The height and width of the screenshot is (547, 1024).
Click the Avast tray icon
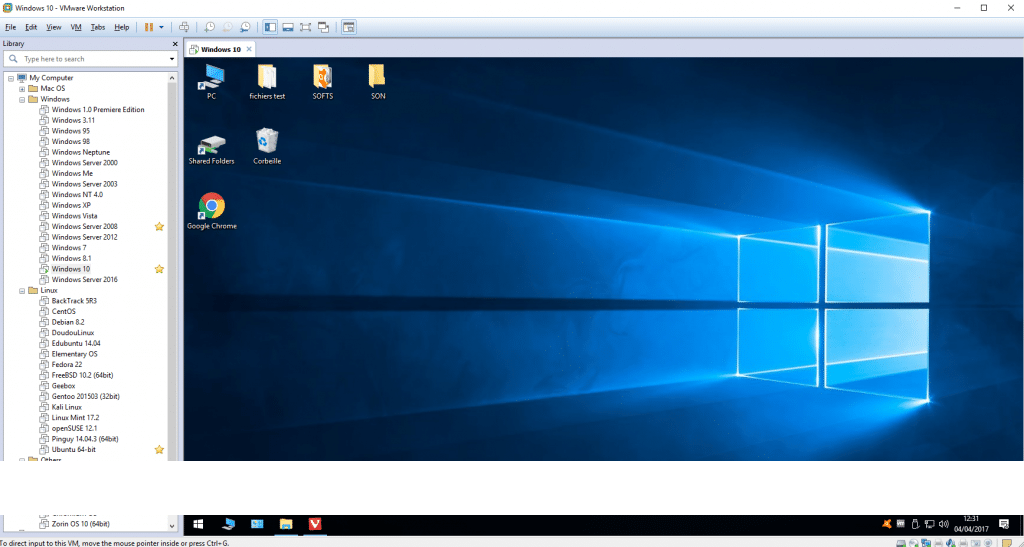pyautogui.click(x=886, y=524)
